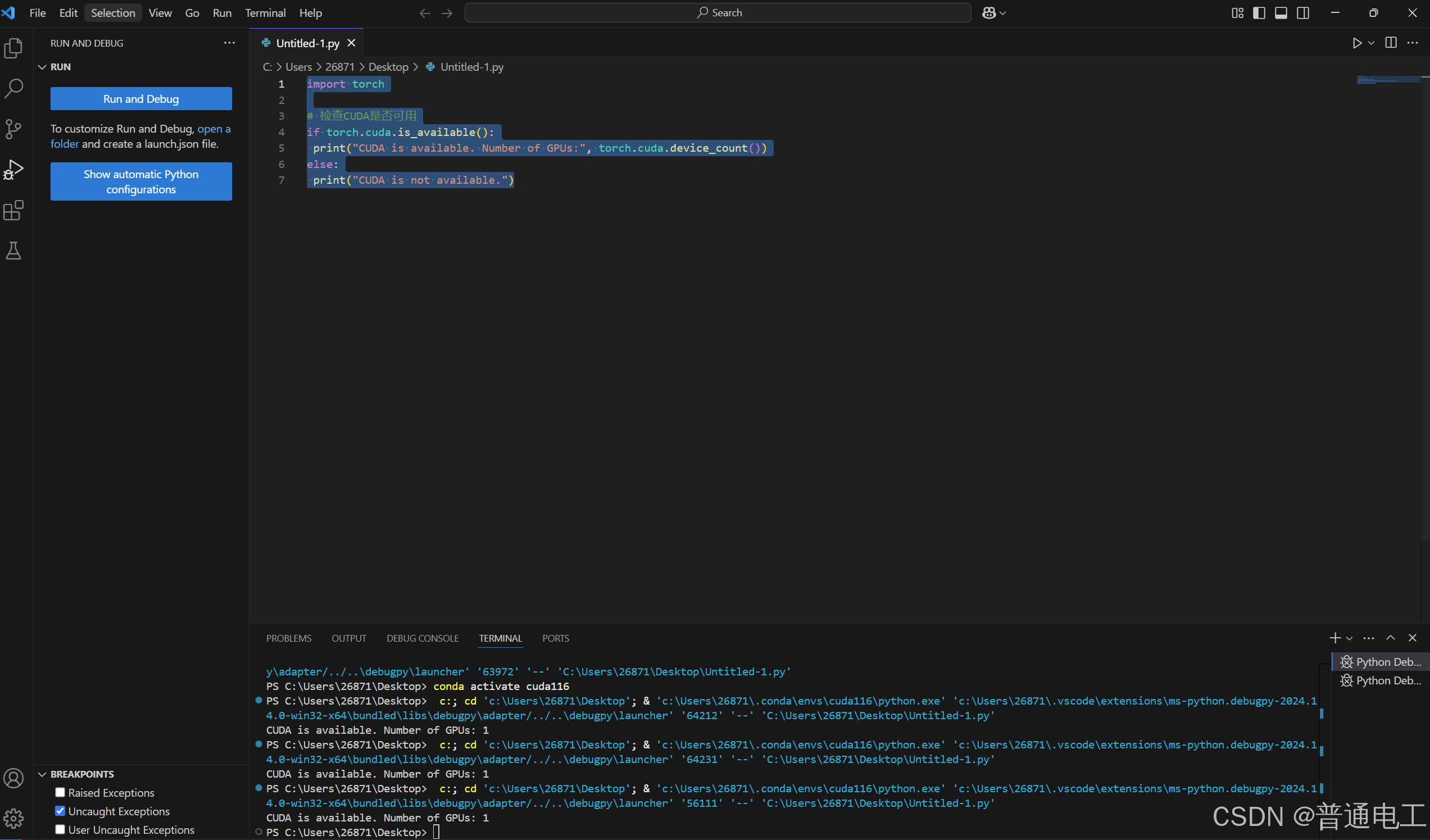Select the Search icon in activity bar
Viewport: 1430px width, 840px height.
click(x=13, y=89)
